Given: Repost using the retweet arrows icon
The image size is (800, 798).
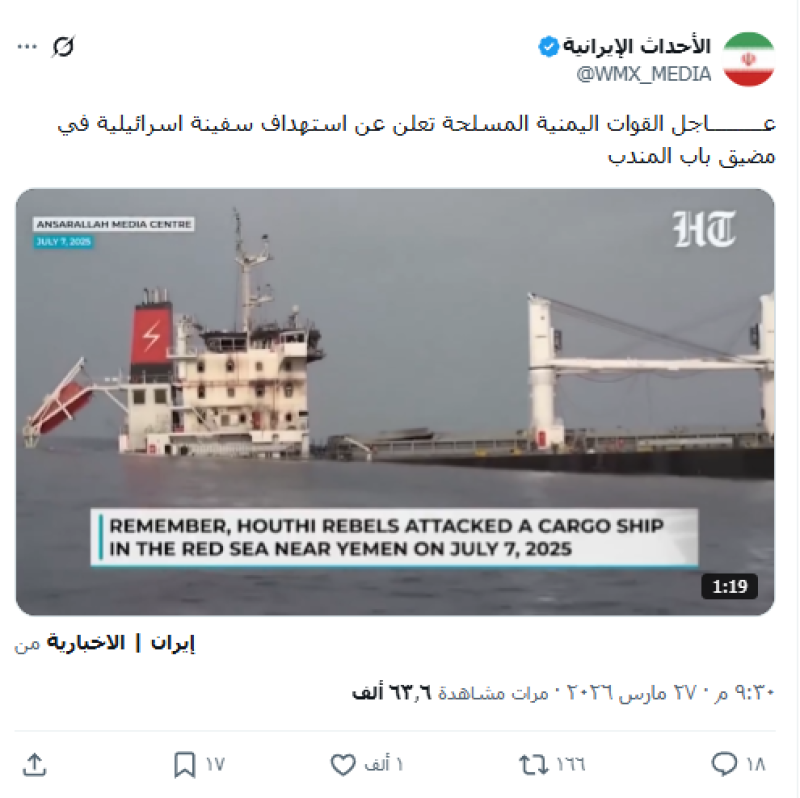Looking at the screenshot, I should pyautogui.click(x=533, y=764).
